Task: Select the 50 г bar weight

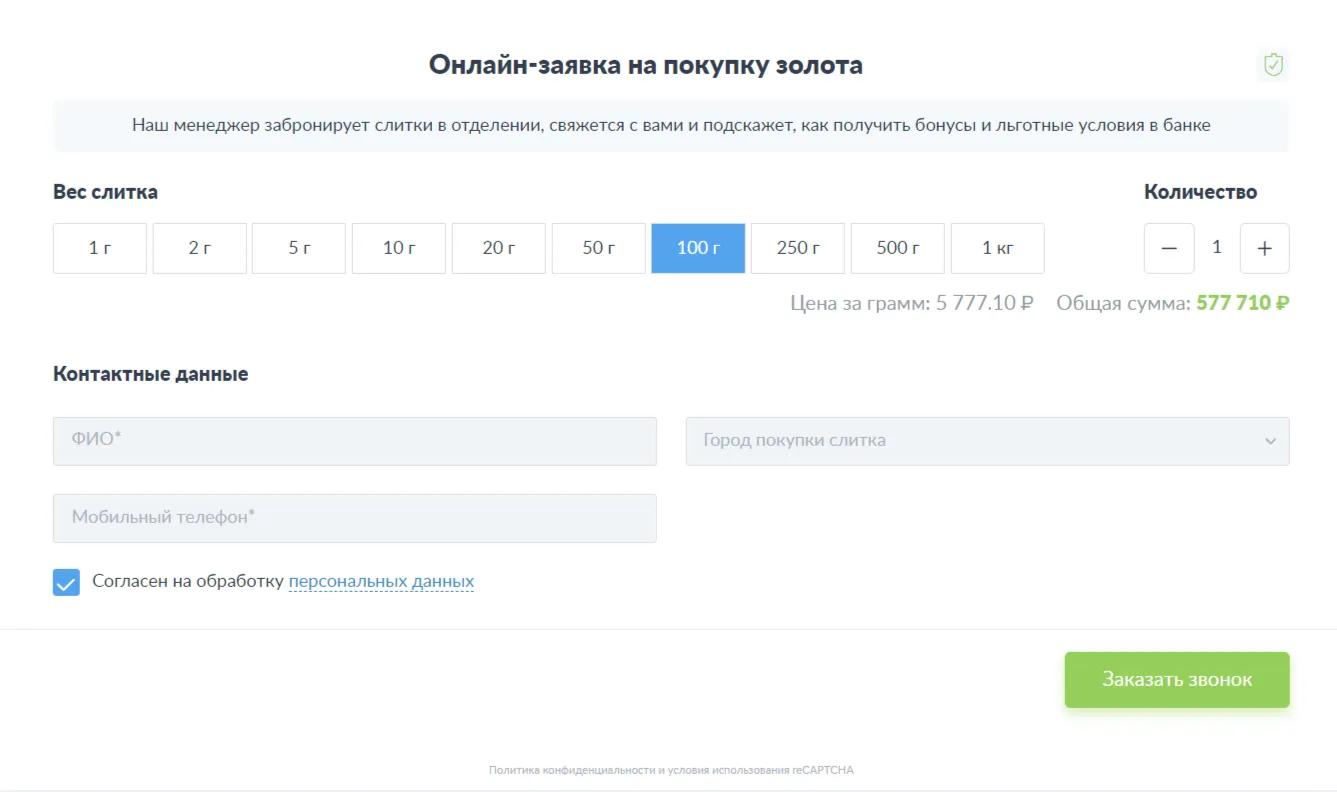Action: pyautogui.click(x=598, y=248)
